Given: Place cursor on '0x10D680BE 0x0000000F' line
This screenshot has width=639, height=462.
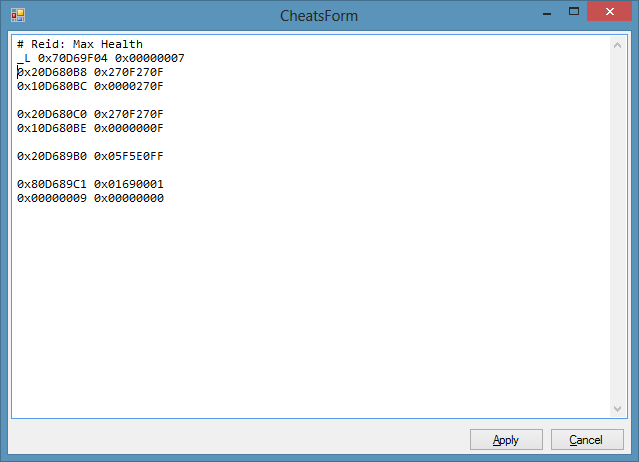Looking at the screenshot, I should 90,128.
